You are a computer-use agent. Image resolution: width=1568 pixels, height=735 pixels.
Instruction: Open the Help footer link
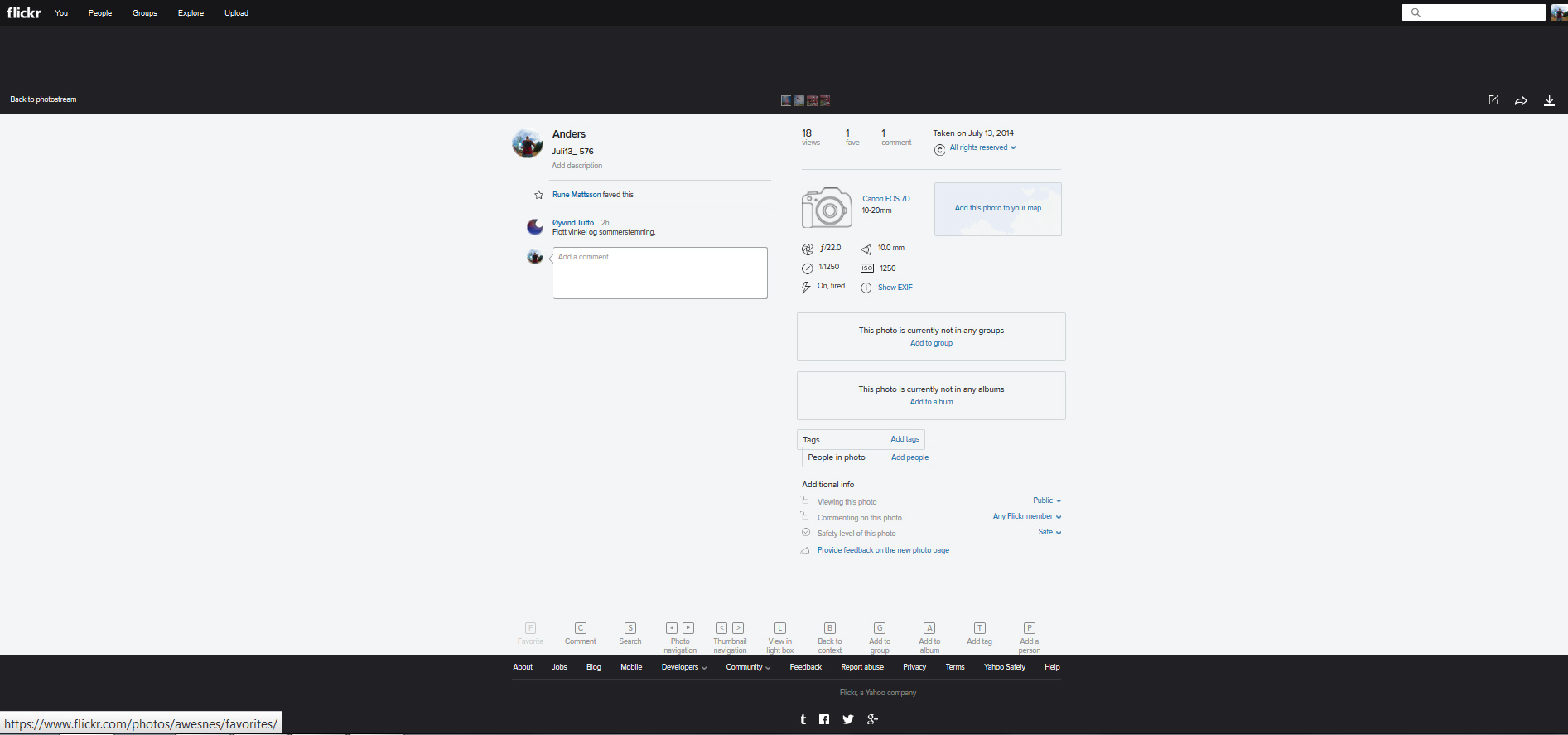pos(1052,667)
